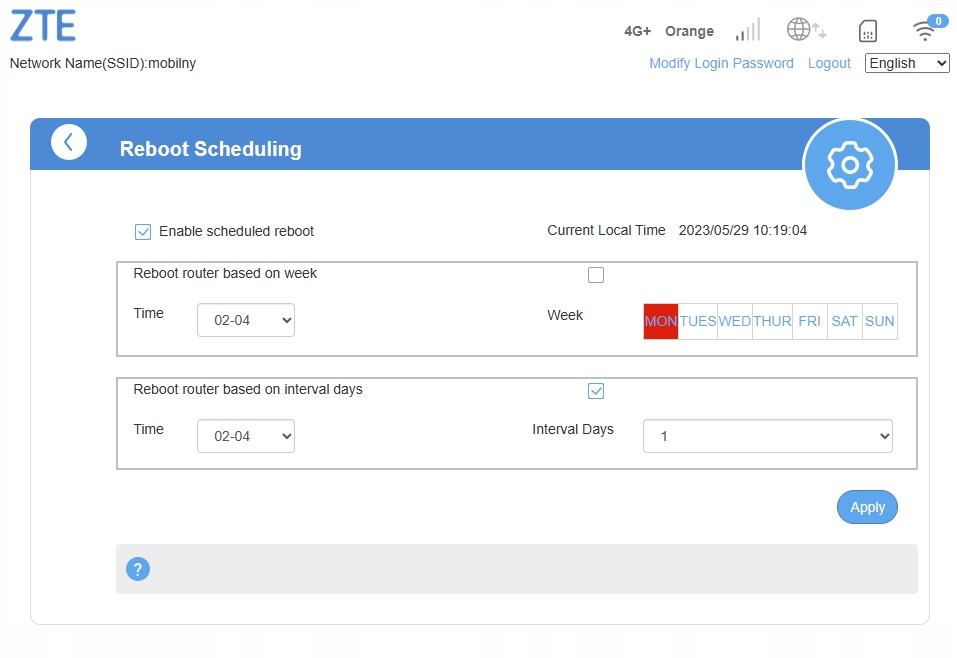The image size is (957, 658).
Task: Click the back arrow icon
Action: [x=68, y=143]
